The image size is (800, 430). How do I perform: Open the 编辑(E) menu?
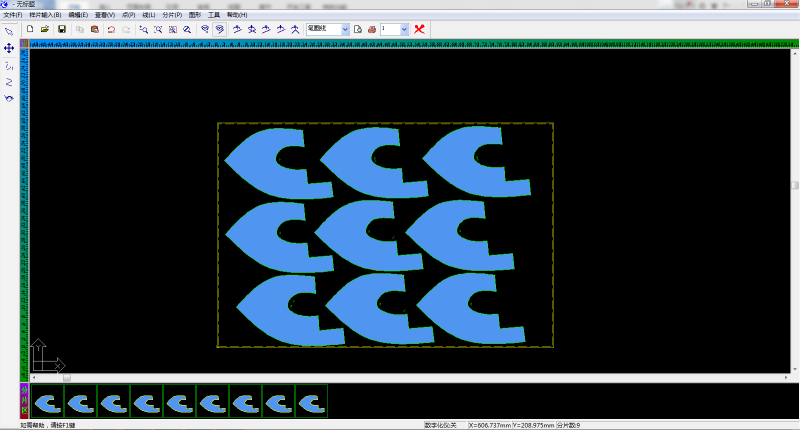click(78, 15)
